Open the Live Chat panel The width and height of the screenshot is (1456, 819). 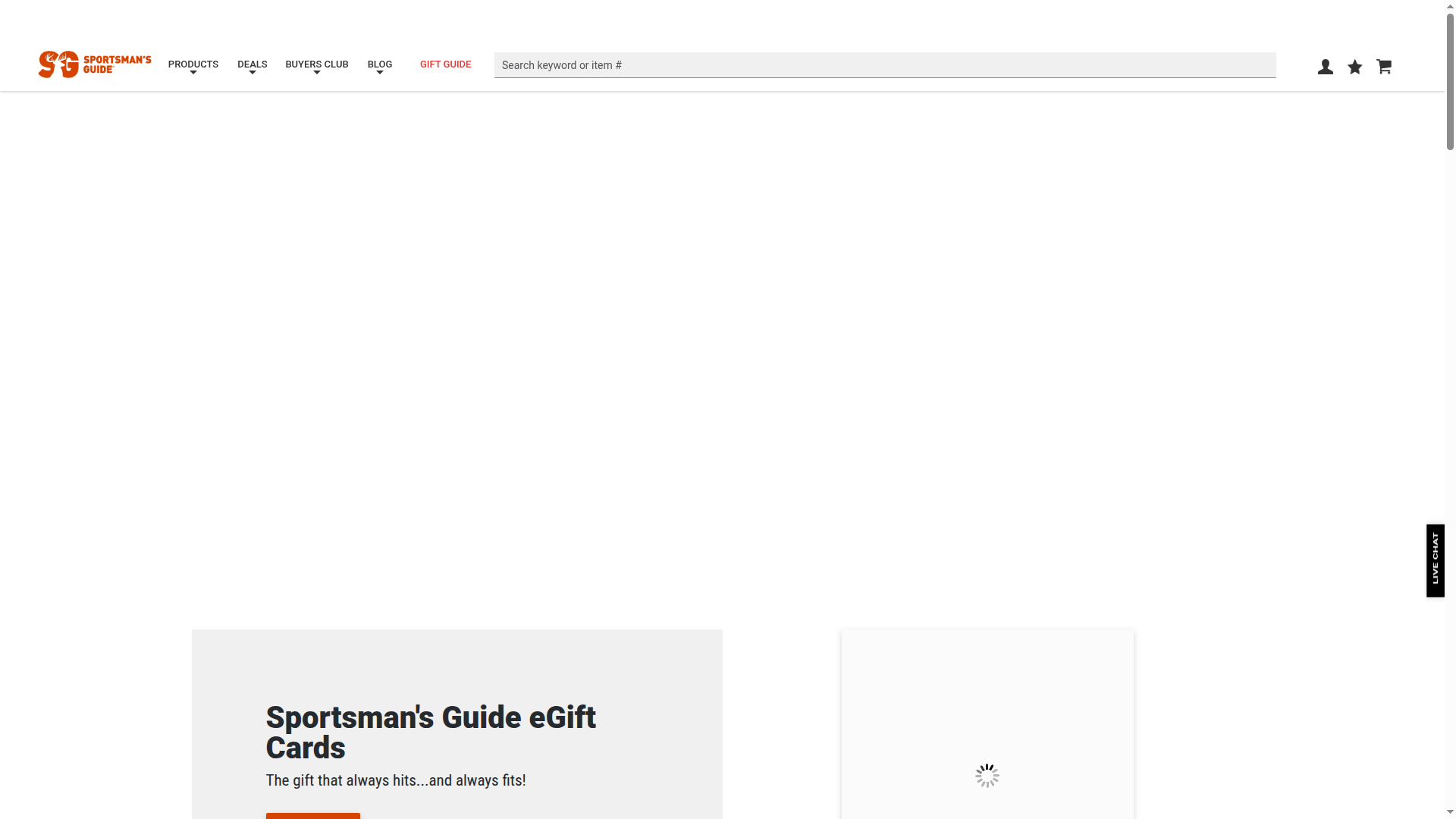[x=1436, y=560]
